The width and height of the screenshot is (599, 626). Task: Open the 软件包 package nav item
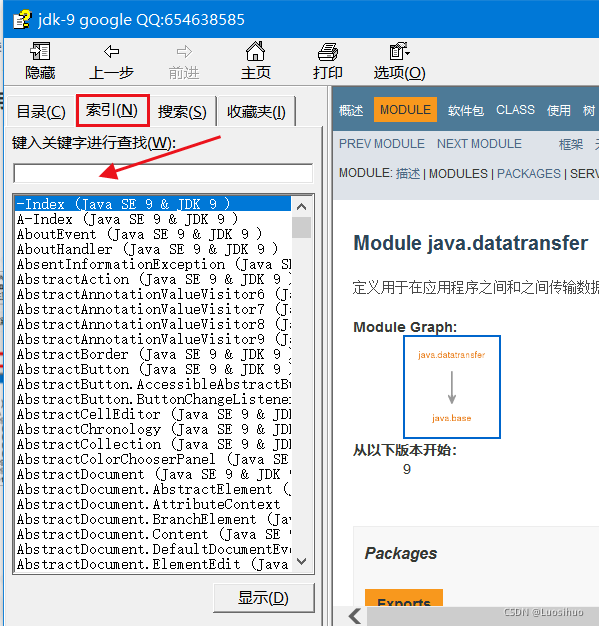[x=466, y=110]
